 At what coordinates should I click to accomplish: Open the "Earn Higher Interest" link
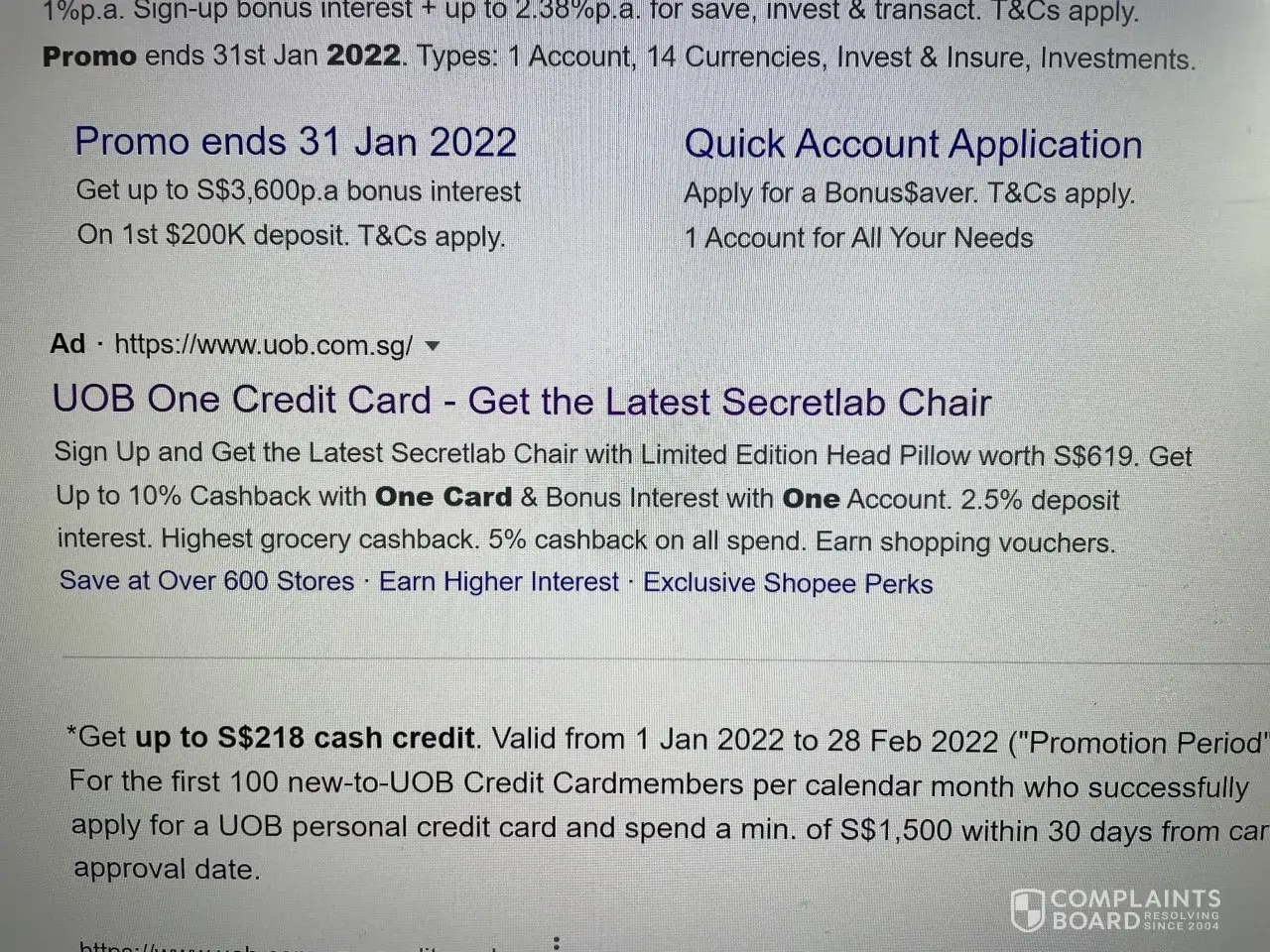coord(499,582)
